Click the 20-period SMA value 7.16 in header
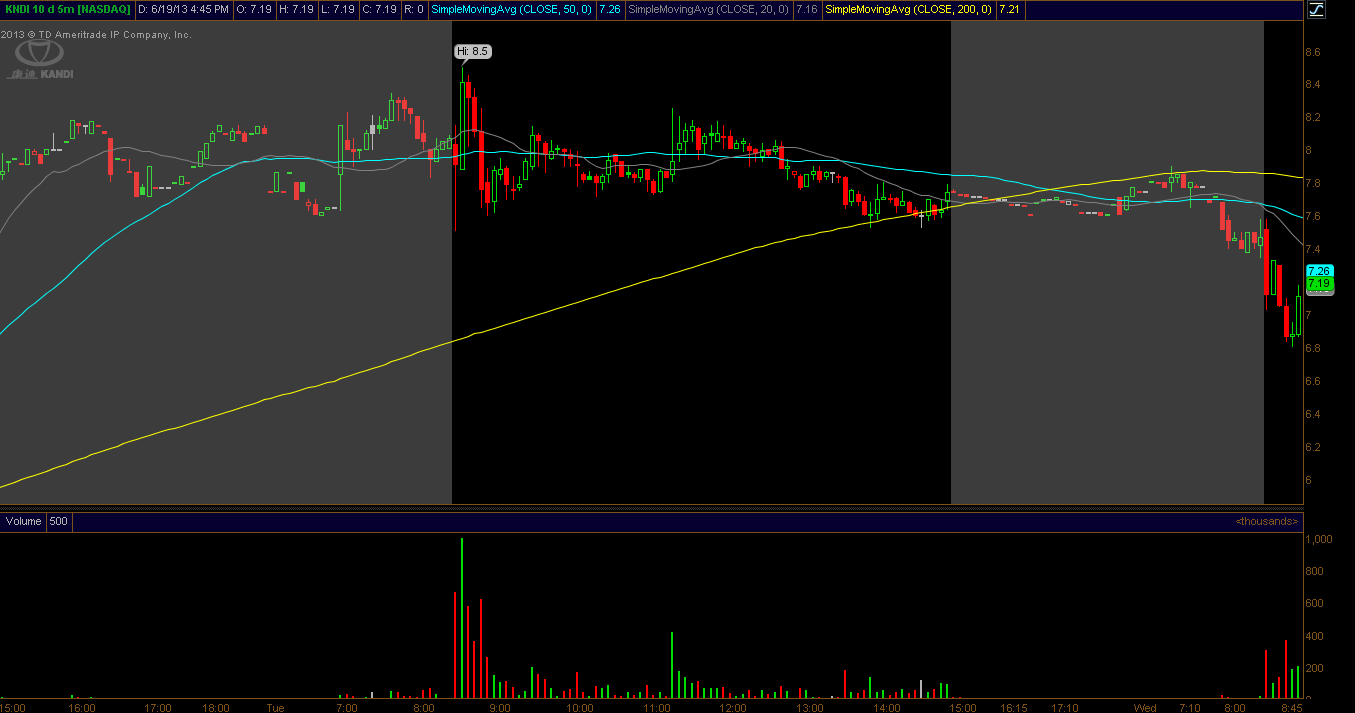The height and width of the screenshot is (713, 1355). coord(806,9)
